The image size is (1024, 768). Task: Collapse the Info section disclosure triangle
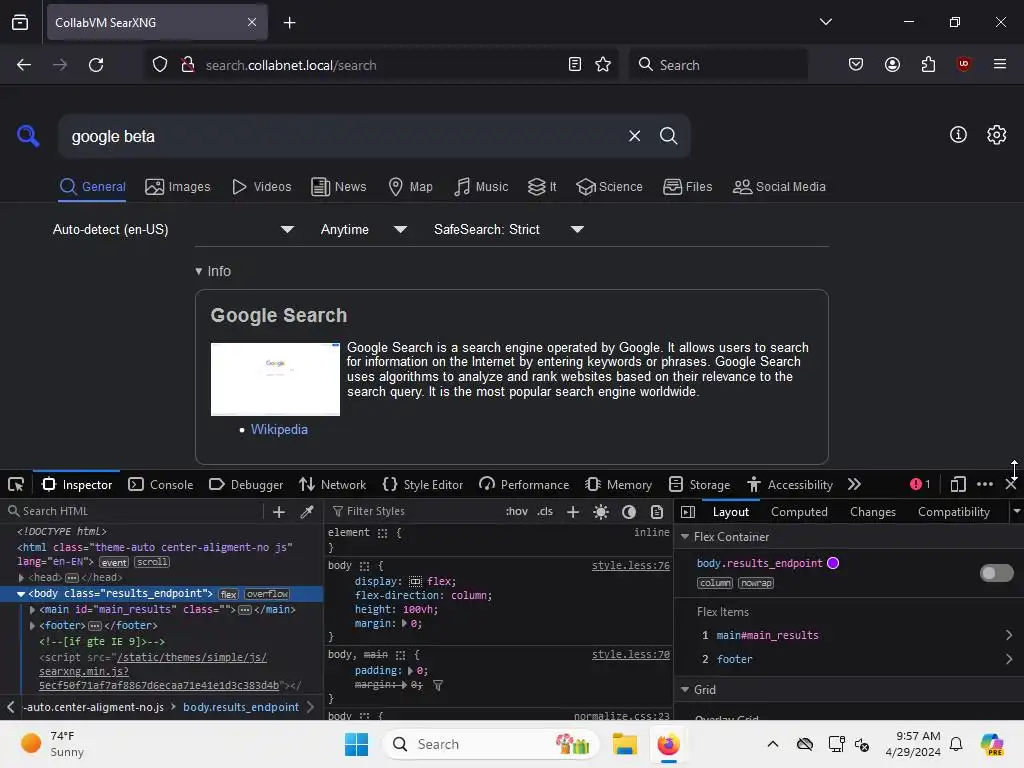point(199,271)
